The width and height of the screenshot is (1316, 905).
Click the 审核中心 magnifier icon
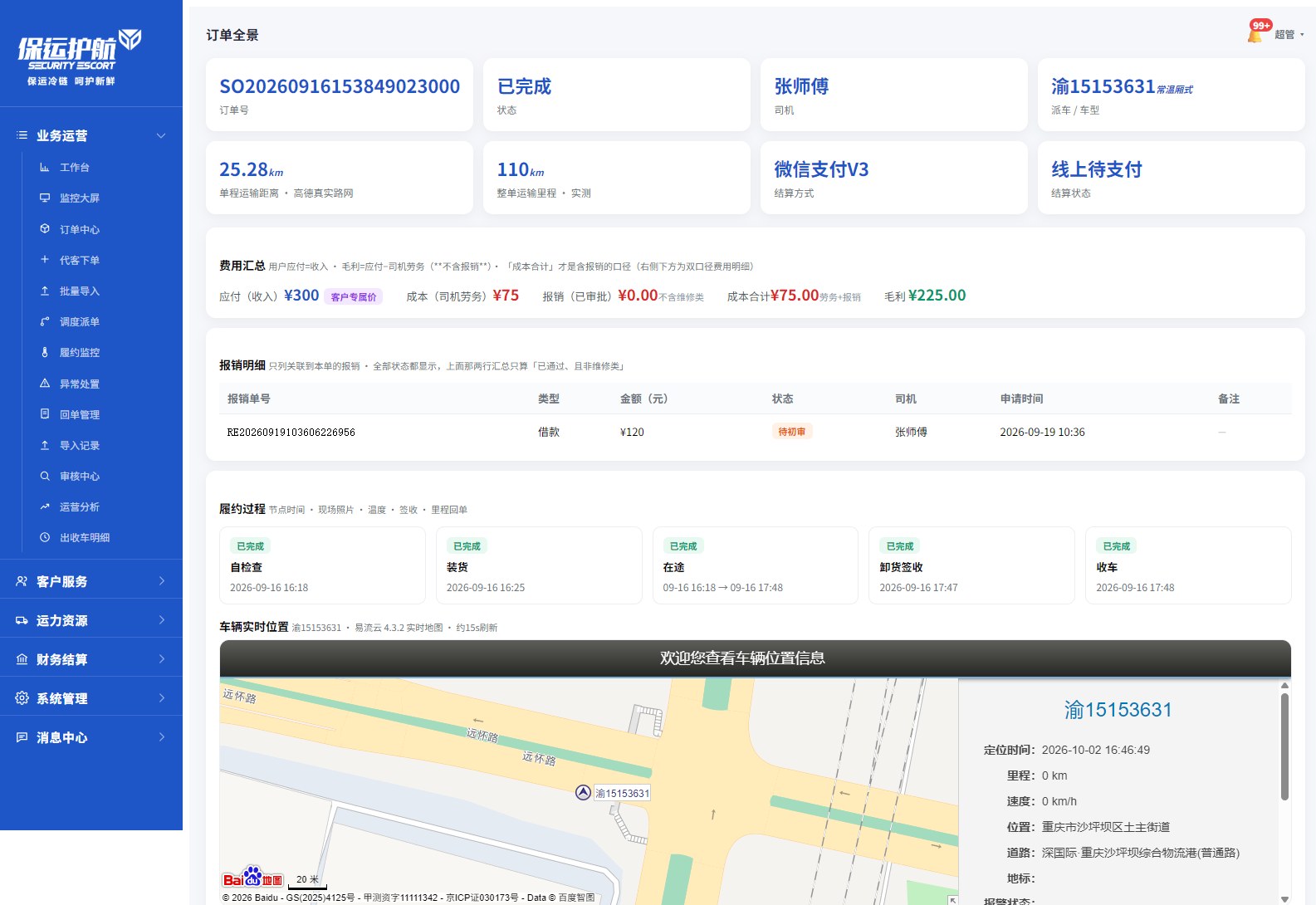tap(45, 477)
